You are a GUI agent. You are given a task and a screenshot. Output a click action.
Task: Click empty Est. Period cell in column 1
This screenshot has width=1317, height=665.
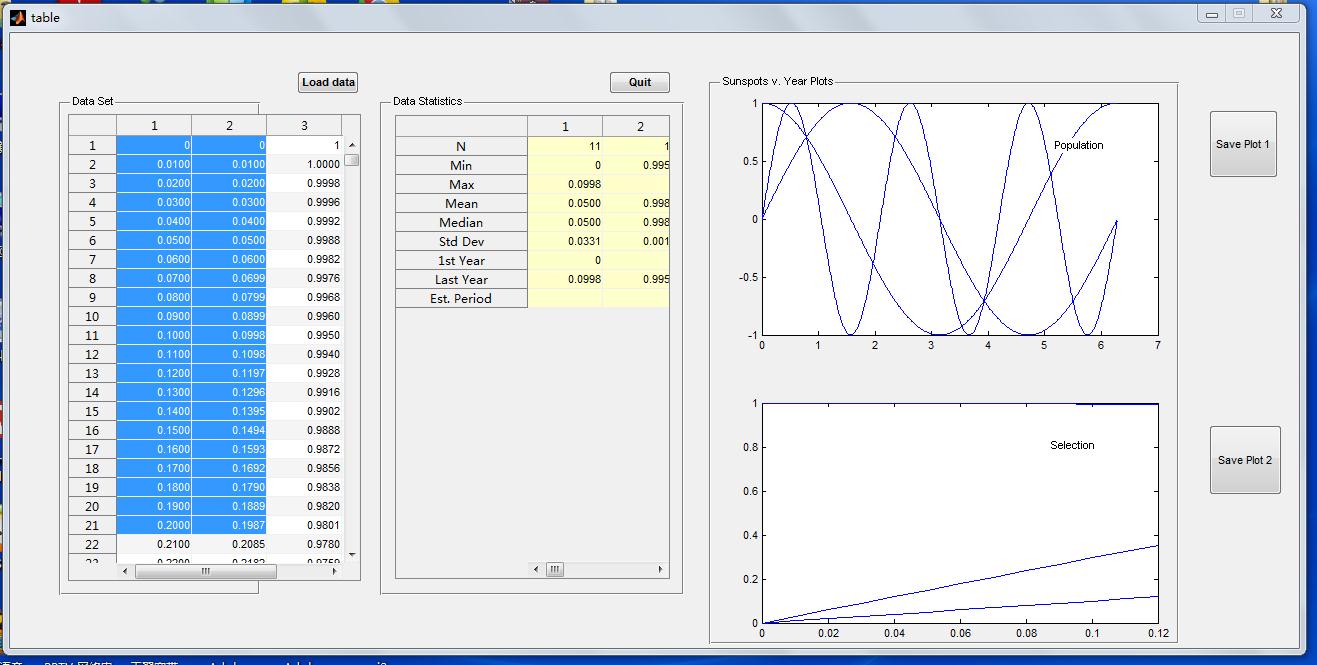click(565, 298)
